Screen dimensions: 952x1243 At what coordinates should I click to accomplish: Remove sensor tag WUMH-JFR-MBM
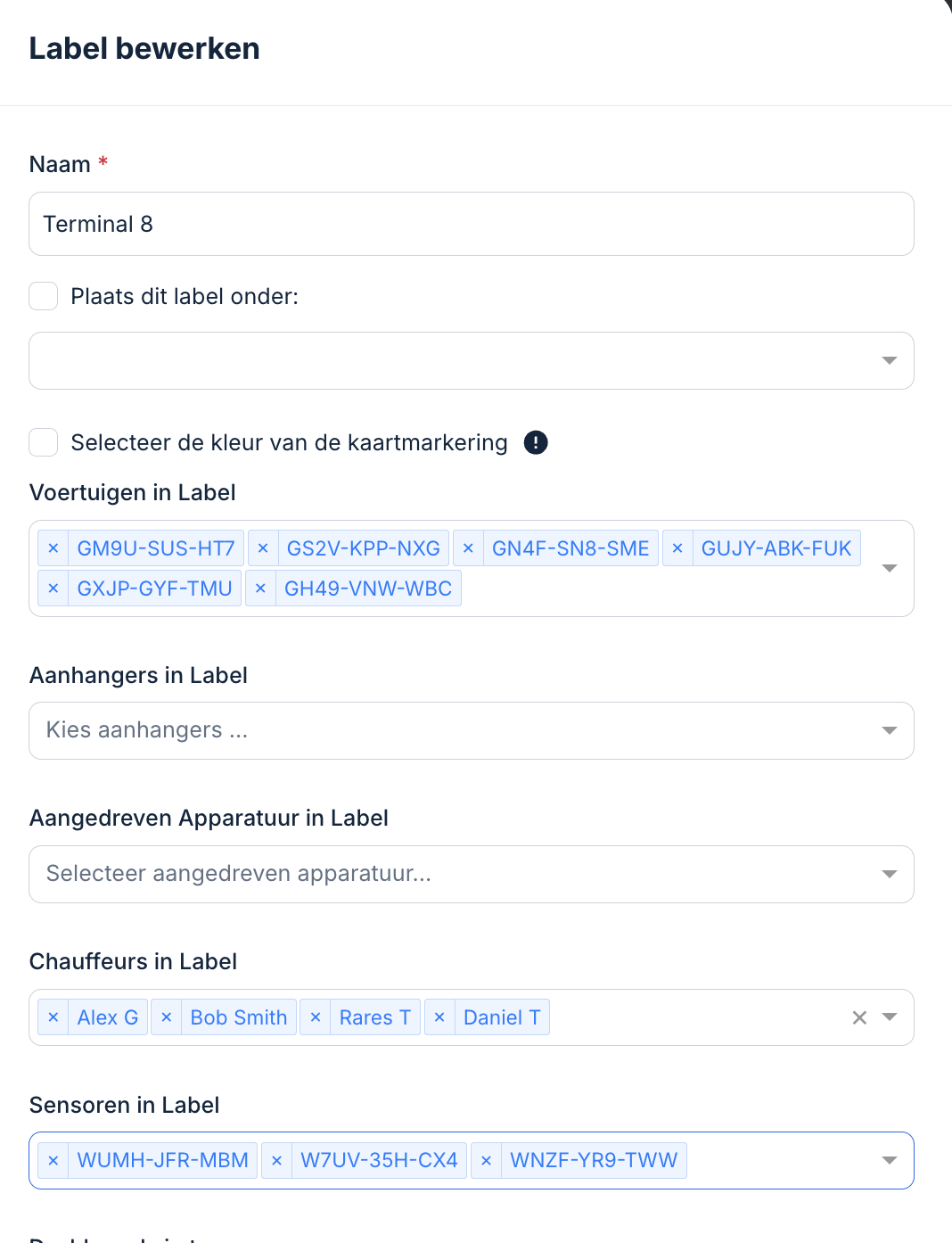pyautogui.click(x=53, y=1160)
